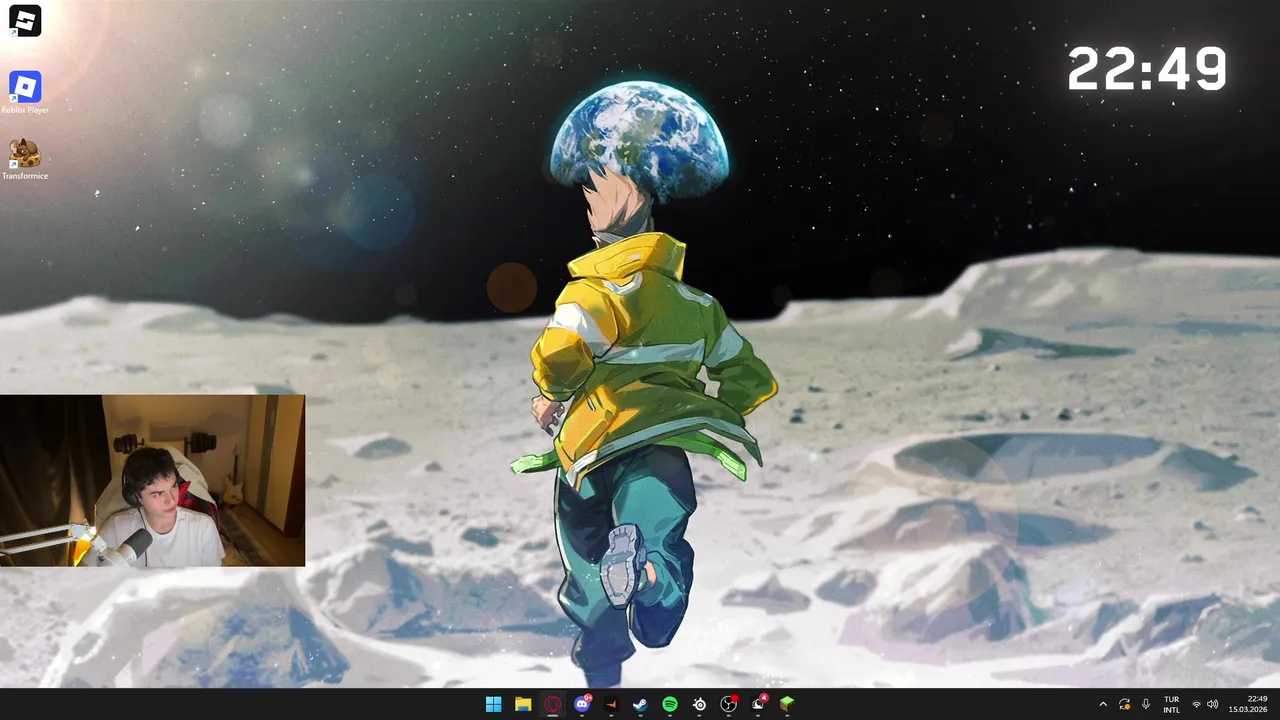
Task: Open SteelSeries GG from the taskbar
Action: pos(699,704)
